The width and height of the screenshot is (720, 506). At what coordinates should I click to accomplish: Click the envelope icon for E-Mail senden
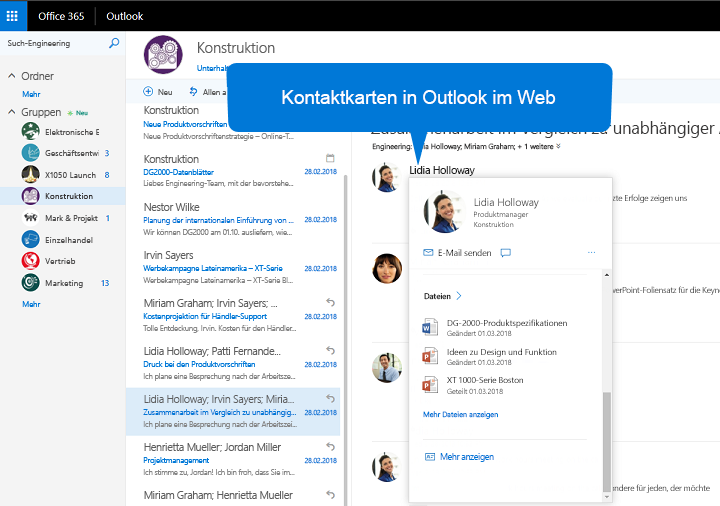428,253
